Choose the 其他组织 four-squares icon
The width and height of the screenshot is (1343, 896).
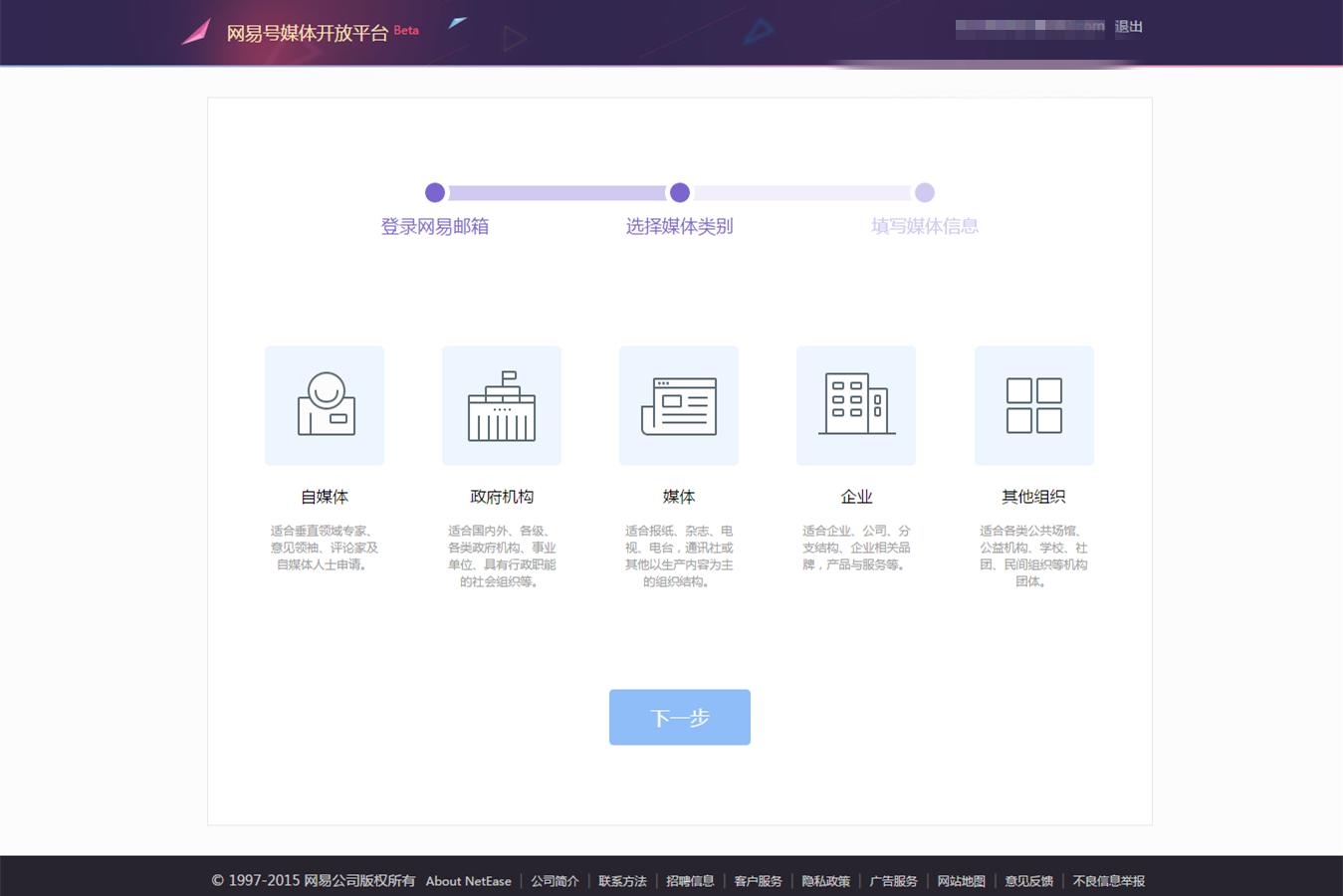pos(1034,405)
